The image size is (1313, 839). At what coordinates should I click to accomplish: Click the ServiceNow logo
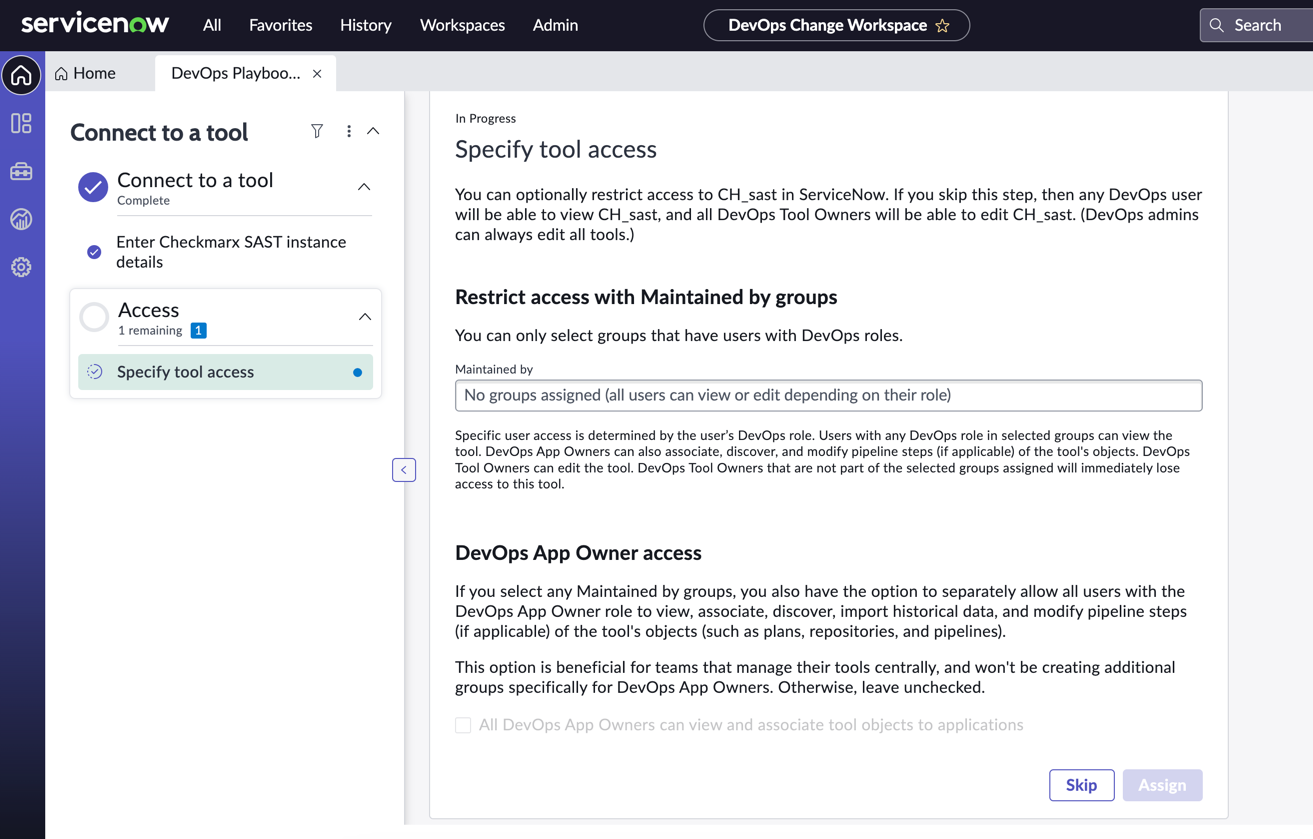tap(95, 24)
